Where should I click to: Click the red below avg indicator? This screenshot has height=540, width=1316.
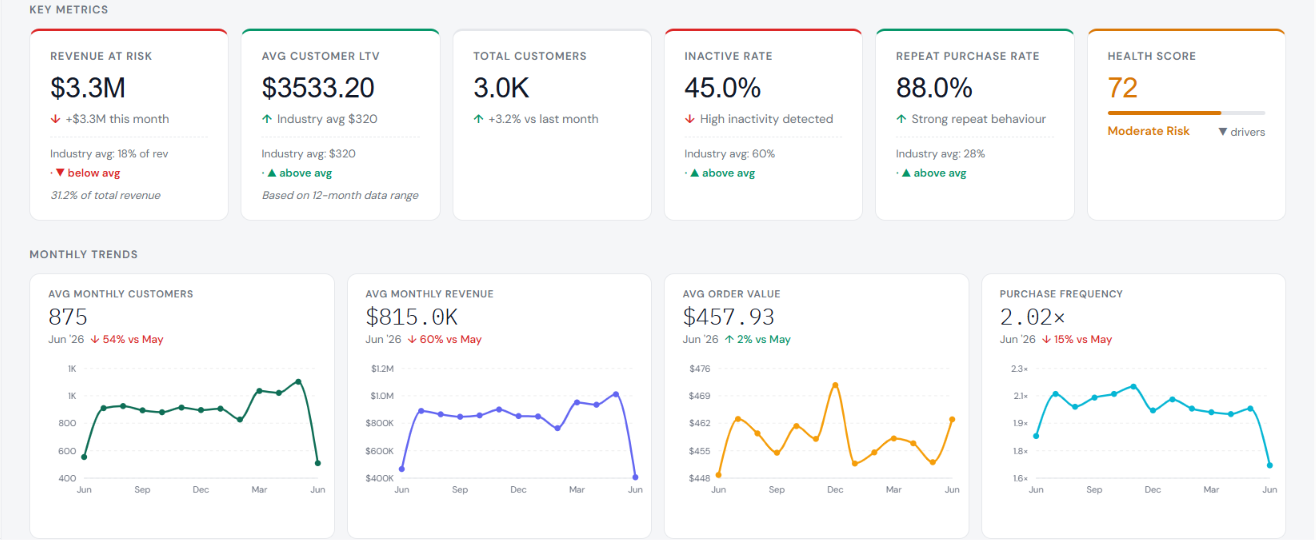point(87,173)
